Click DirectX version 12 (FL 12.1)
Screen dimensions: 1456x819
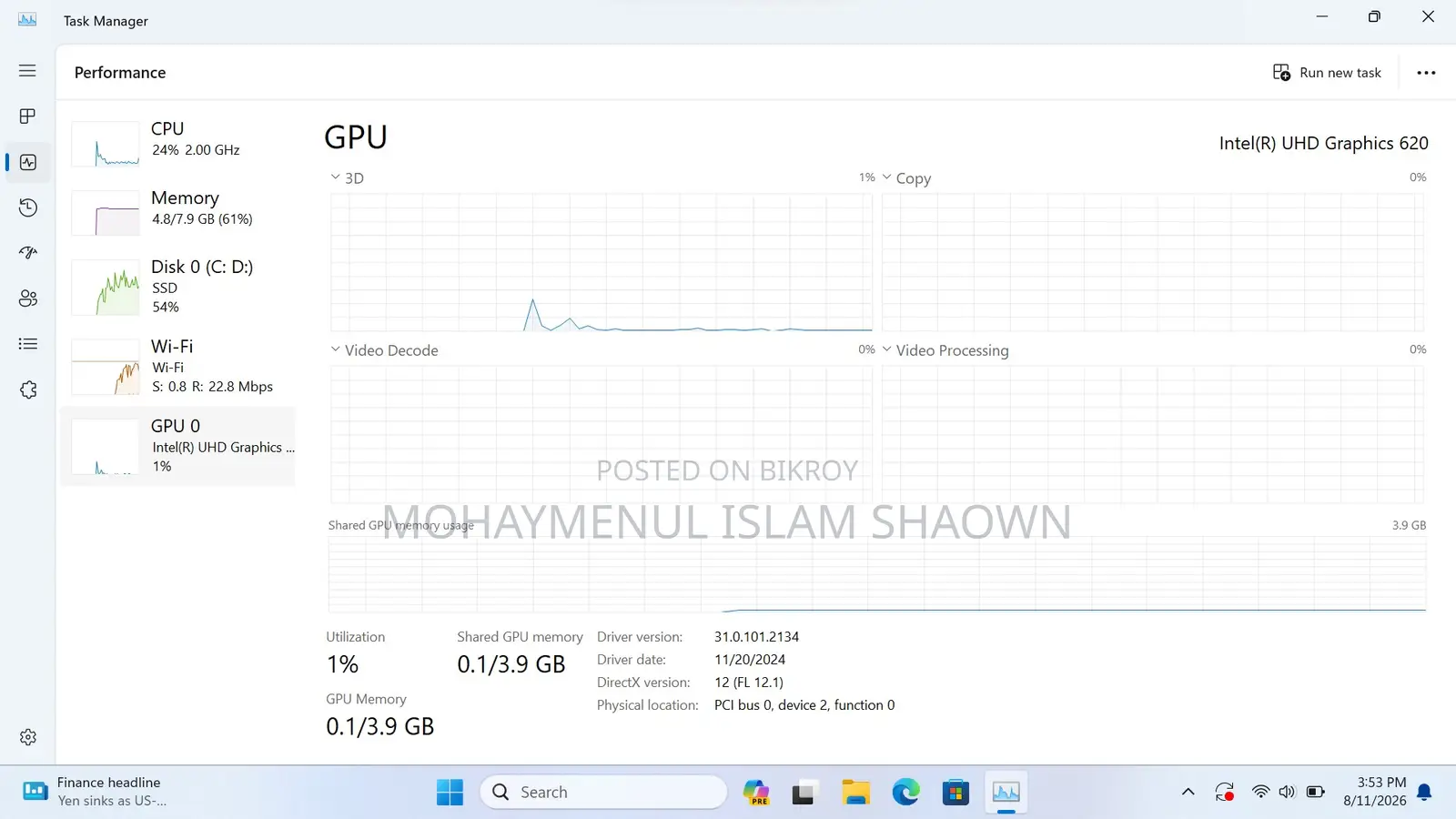click(x=749, y=682)
